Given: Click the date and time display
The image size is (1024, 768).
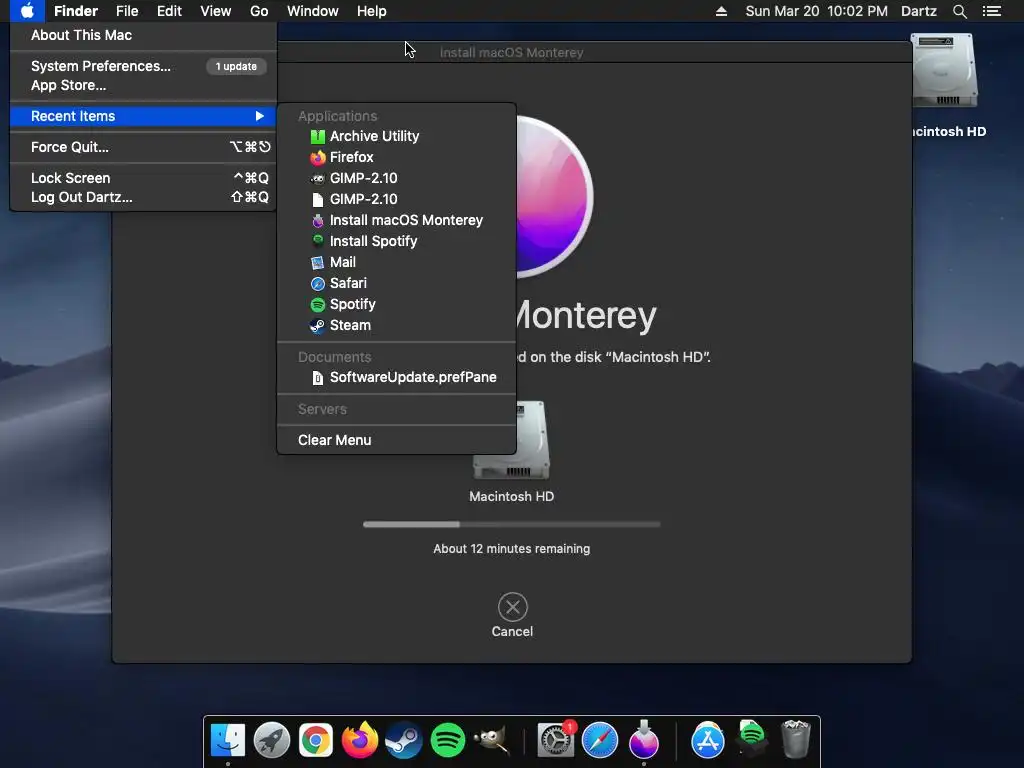Looking at the screenshot, I should coord(816,11).
